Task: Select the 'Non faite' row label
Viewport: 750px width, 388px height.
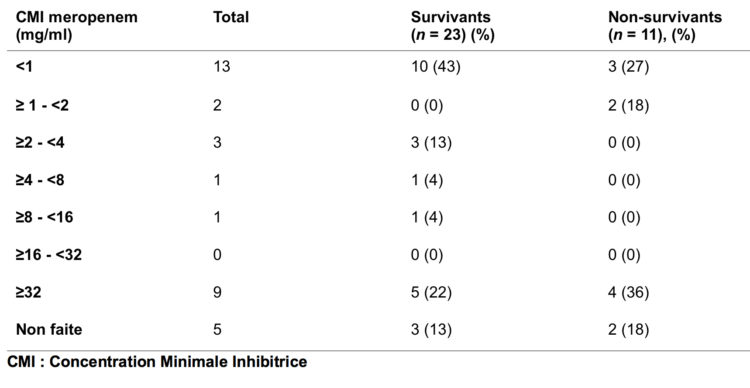Action: click(49, 329)
